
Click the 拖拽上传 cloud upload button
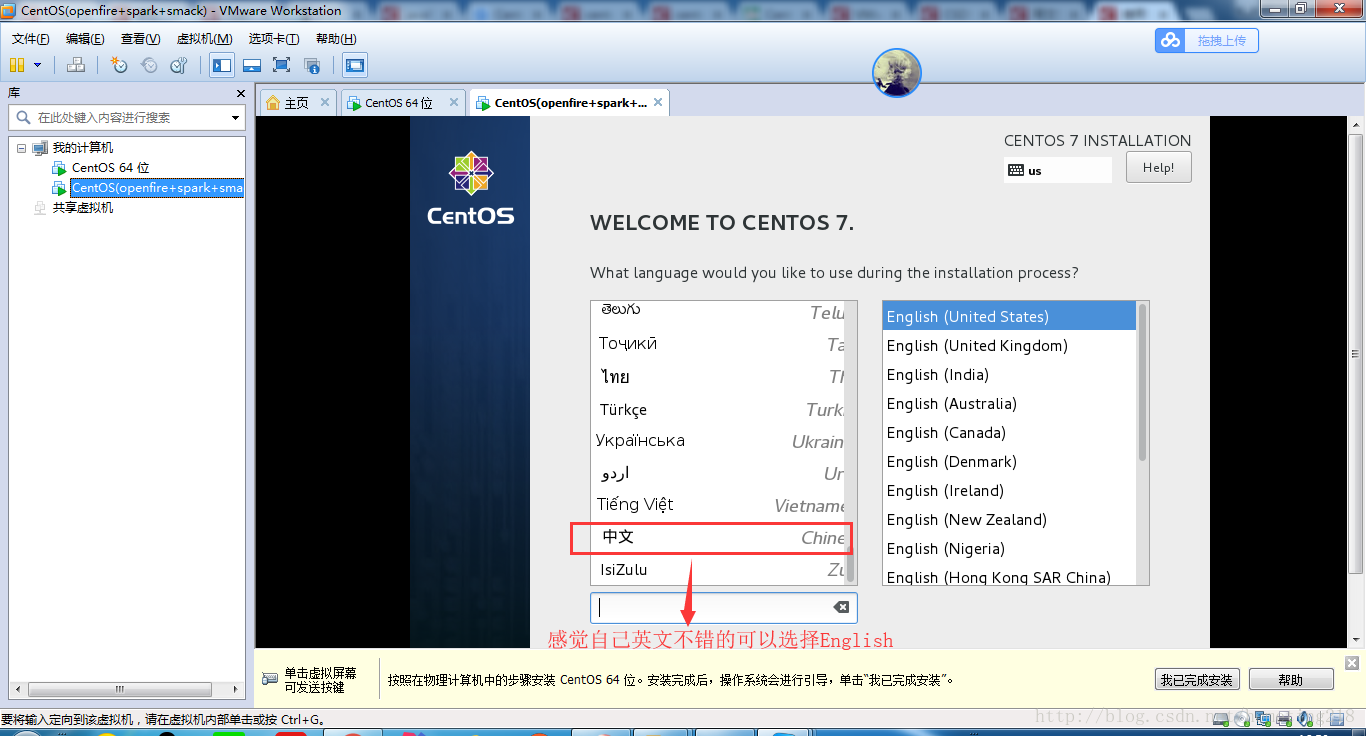1207,40
